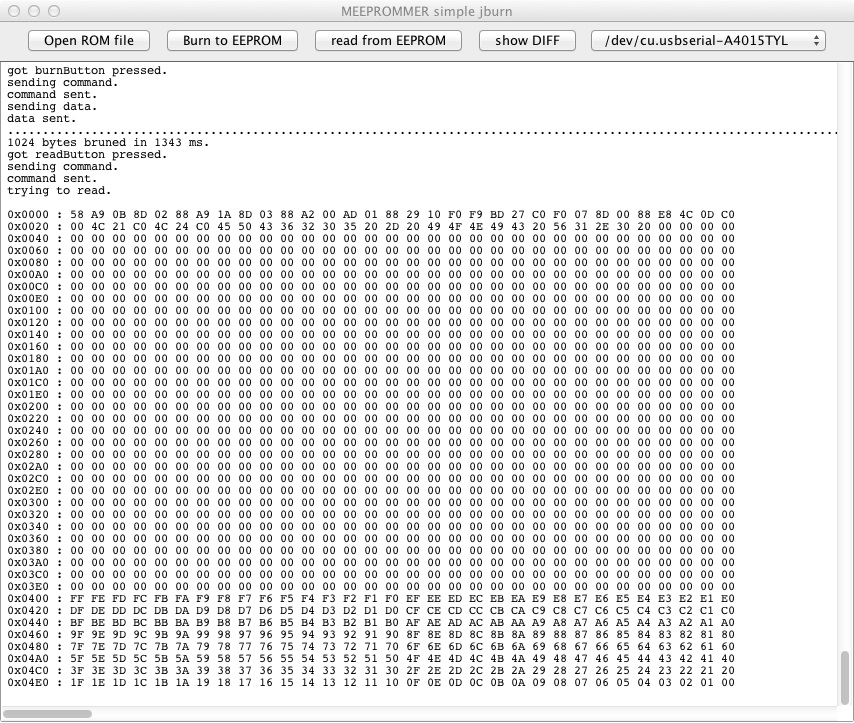Screen dimensions: 854x723
Task: Click the 'got burnButton pressed.' log line
Action: coord(87,71)
